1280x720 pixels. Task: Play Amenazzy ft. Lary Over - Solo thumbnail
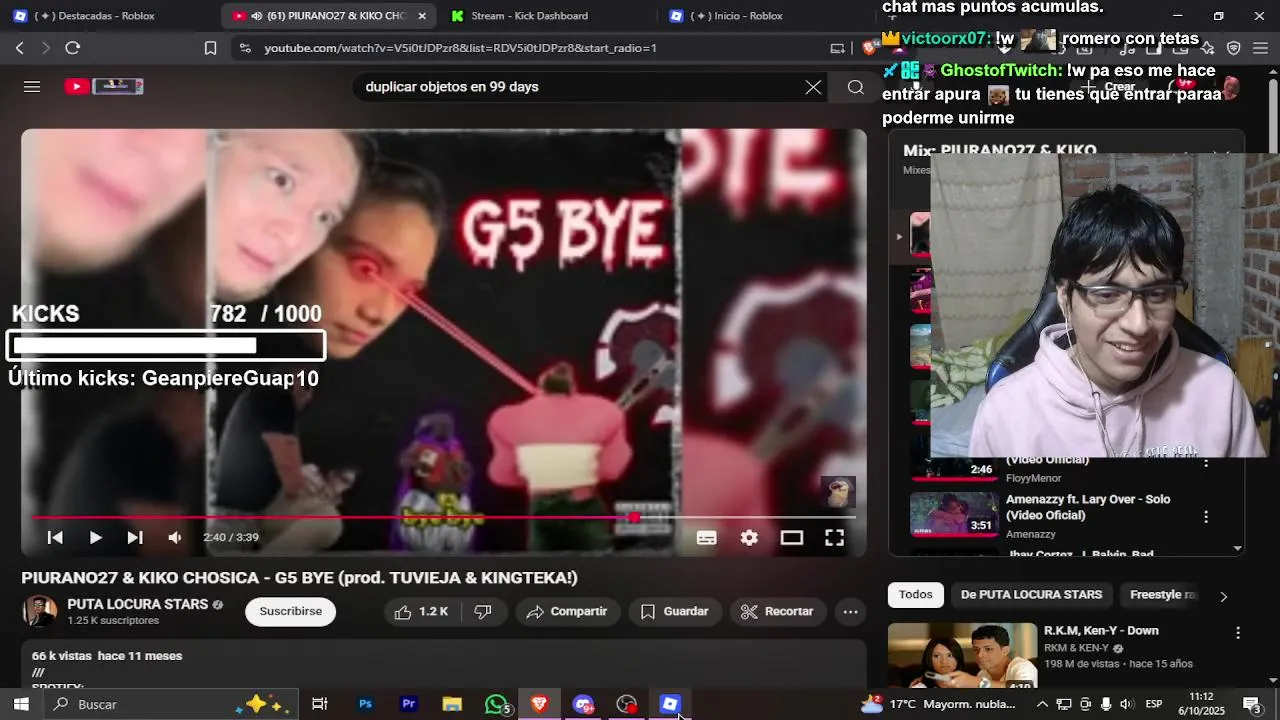pos(954,515)
